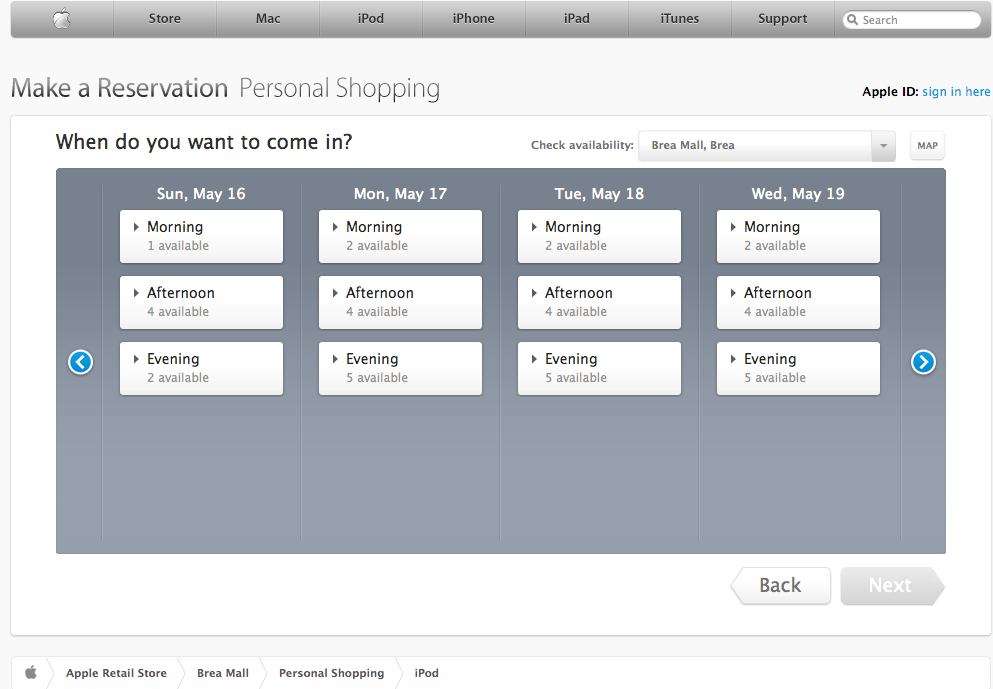Expand Evening slots for Wed, May 19
Viewport: 993px width, 689px height.
(x=798, y=368)
